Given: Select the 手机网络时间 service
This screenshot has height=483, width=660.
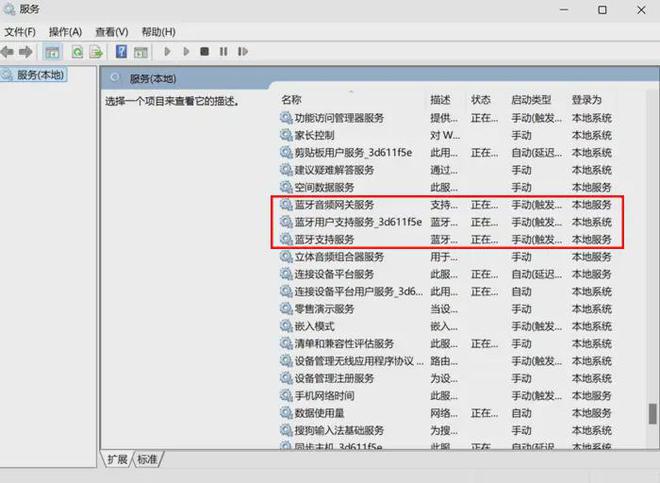Looking at the screenshot, I should point(446,395).
